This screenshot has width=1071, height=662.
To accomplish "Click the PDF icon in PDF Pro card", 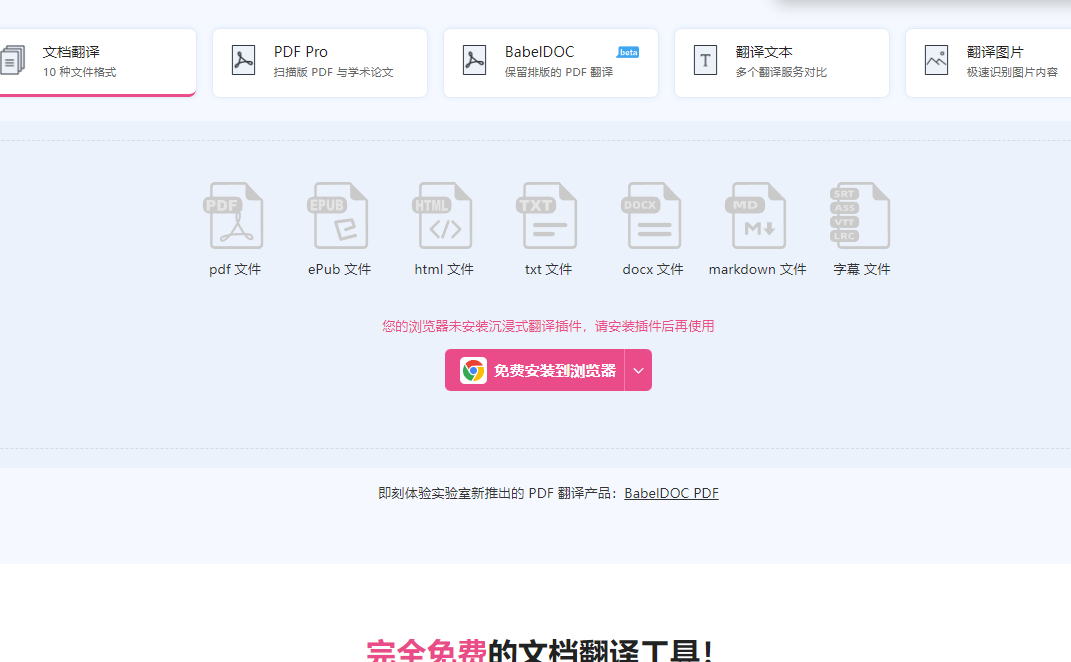I will (x=243, y=60).
